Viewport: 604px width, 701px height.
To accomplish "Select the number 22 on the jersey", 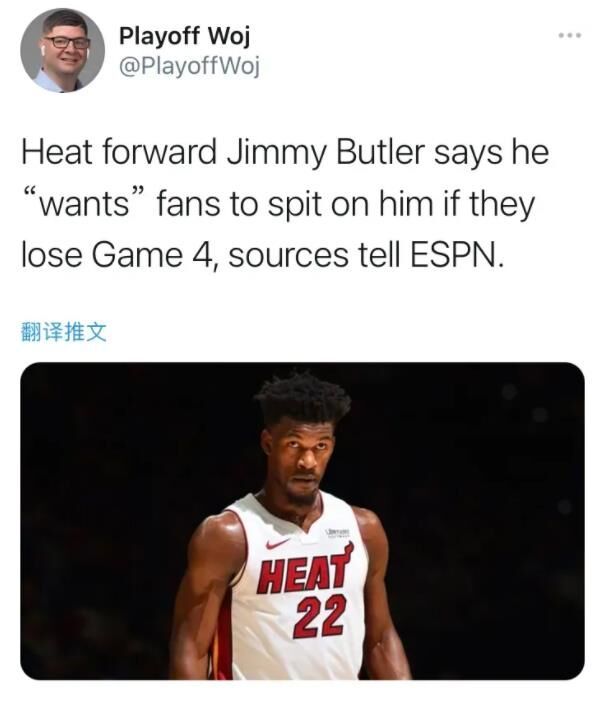I will pyautogui.click(x=319, y=616).
